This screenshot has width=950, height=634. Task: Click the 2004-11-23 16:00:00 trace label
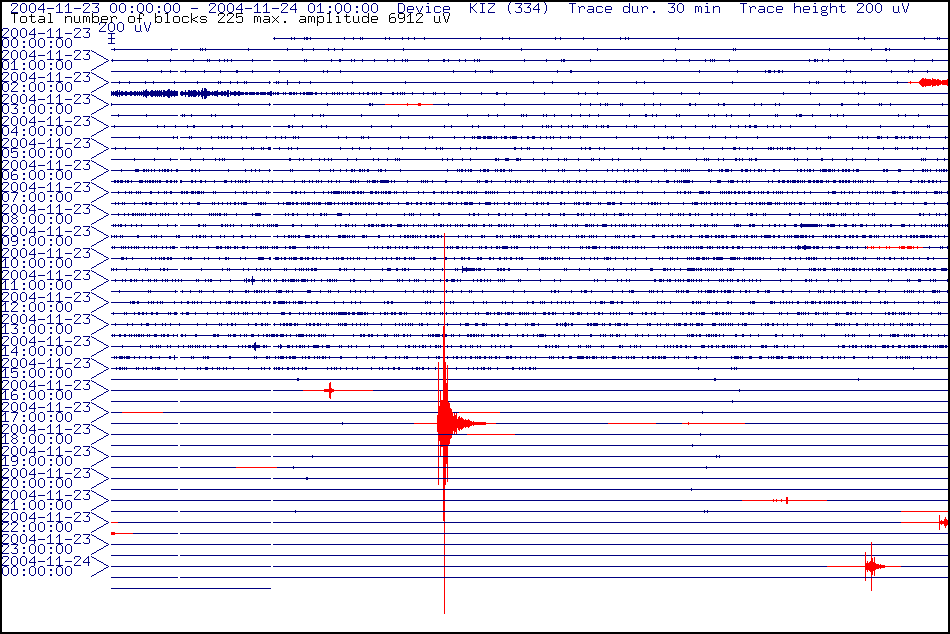pos(46,390)
